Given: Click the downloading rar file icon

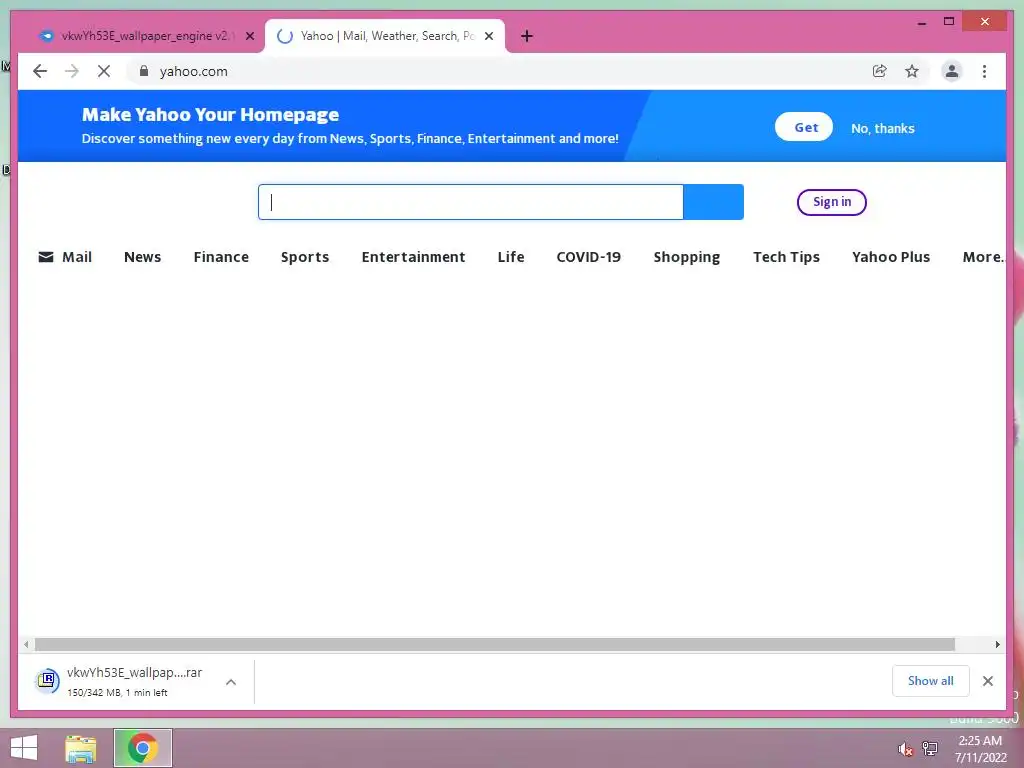Looking at the screenshot, I should [x=47, y=681].
